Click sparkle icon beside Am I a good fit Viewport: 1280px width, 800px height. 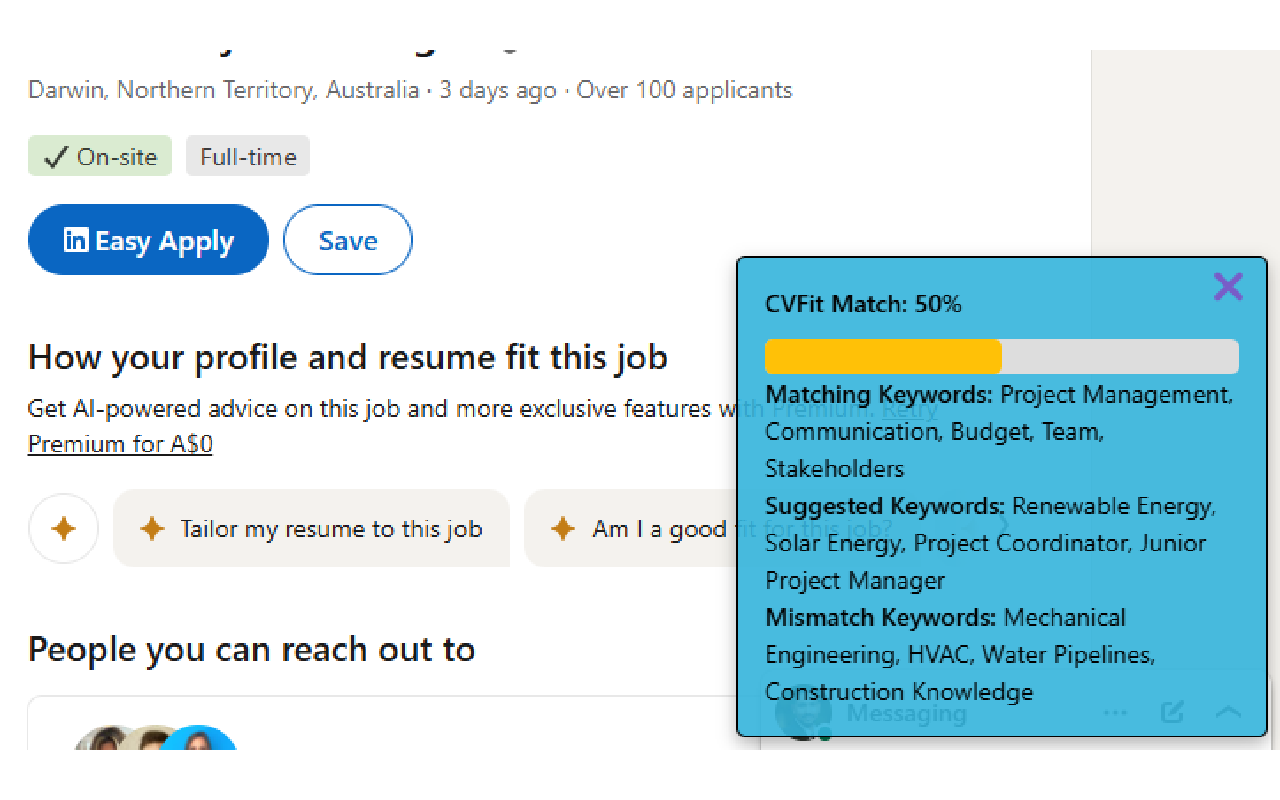tap(563, 529)
